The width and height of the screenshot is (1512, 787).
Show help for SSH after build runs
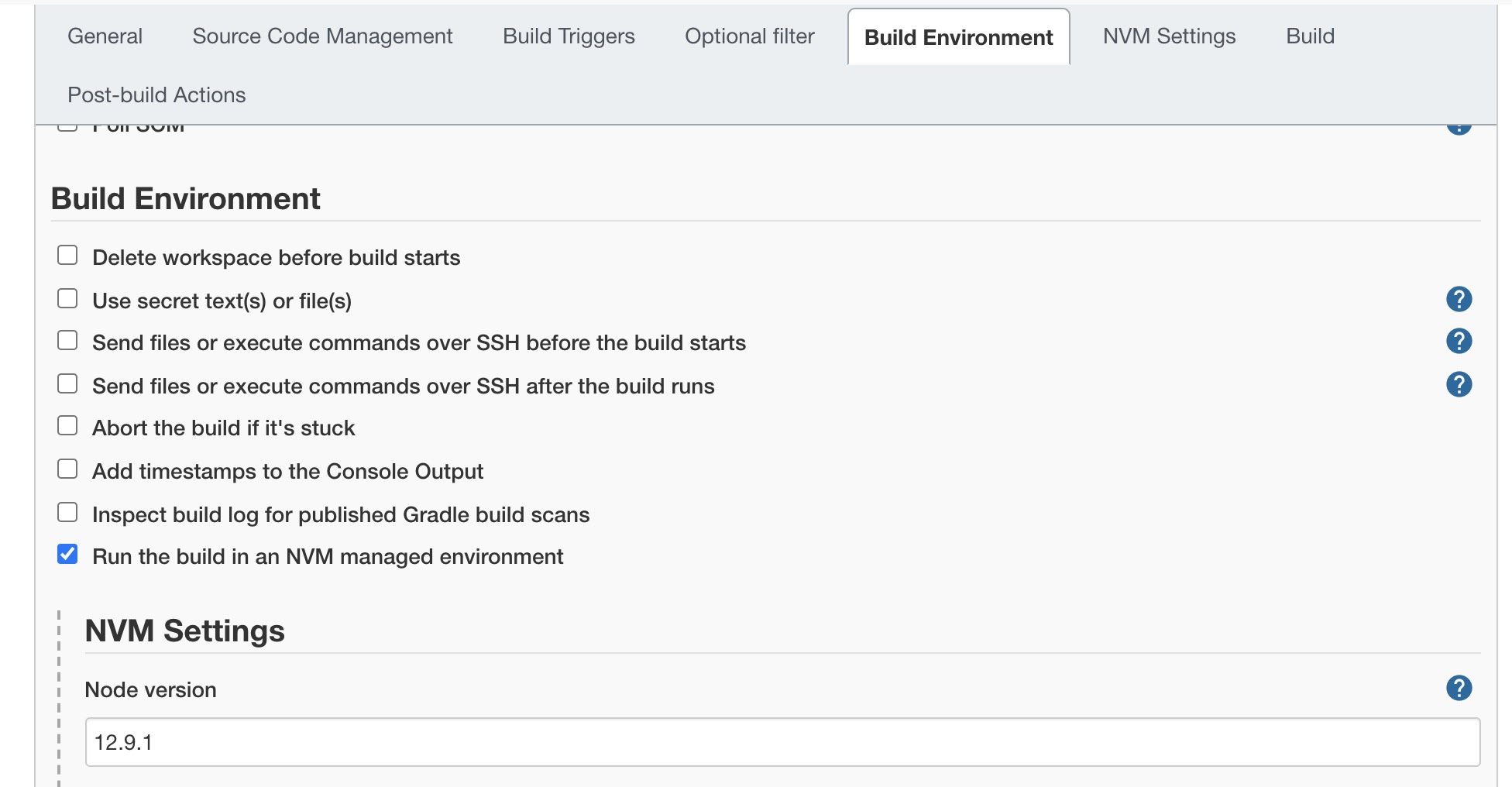pos(1459,384)
